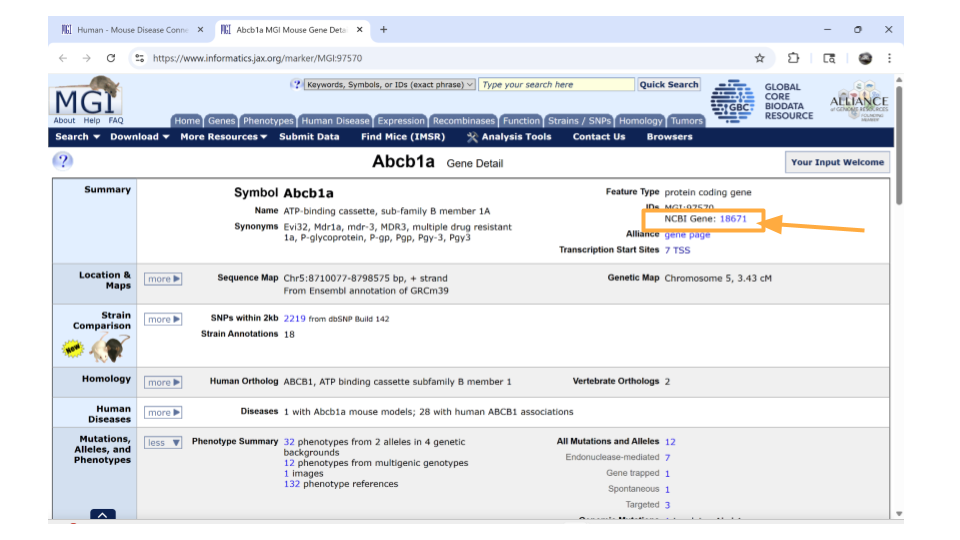
Task: Open the 7 TSS link
Action: point(677,250)
